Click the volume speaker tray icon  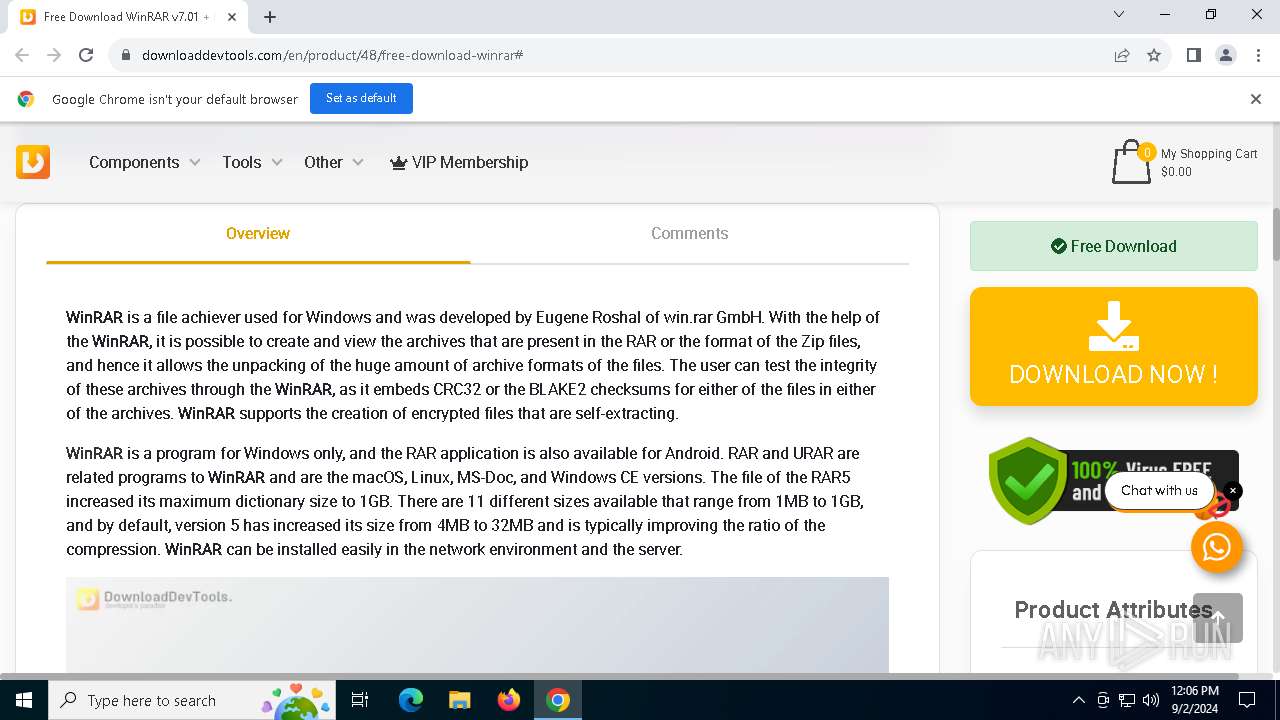[x=1151, y=700]
